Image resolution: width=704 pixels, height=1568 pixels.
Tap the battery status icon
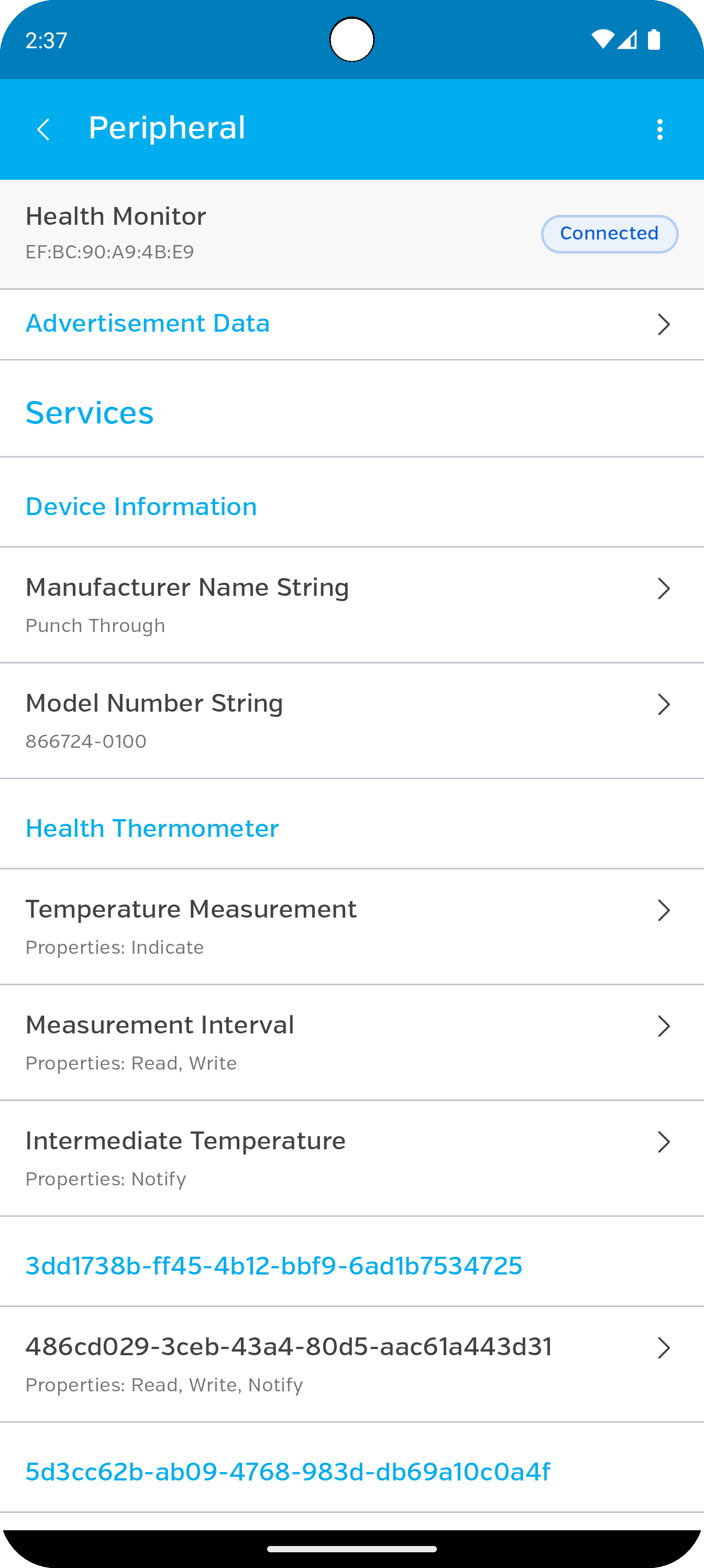[x=654, y=39]
